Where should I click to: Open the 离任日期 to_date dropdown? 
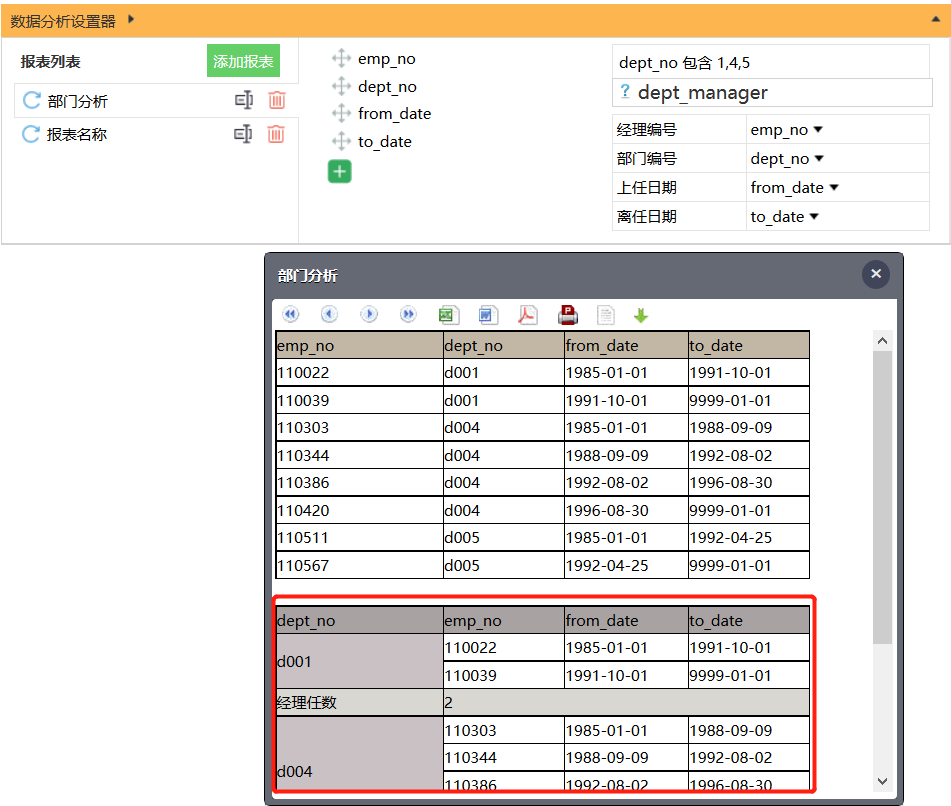coord(814,217)
